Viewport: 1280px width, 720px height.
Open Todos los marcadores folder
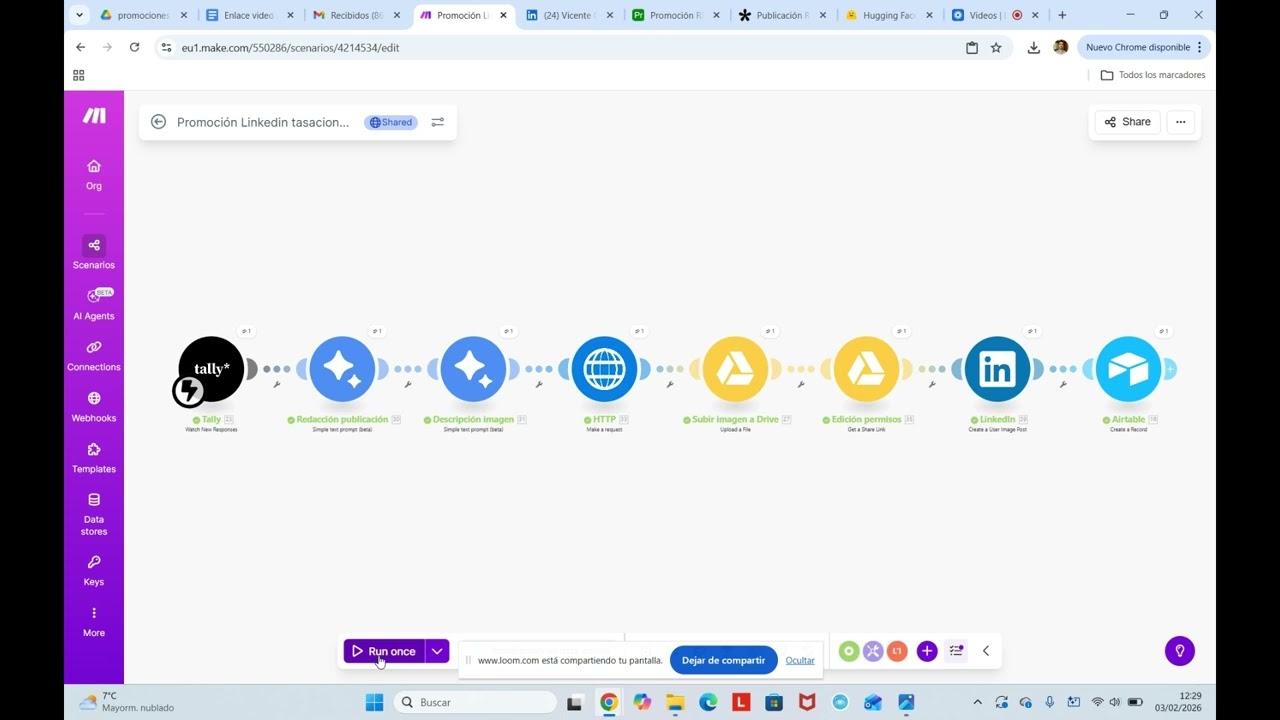coord(1152,75)
